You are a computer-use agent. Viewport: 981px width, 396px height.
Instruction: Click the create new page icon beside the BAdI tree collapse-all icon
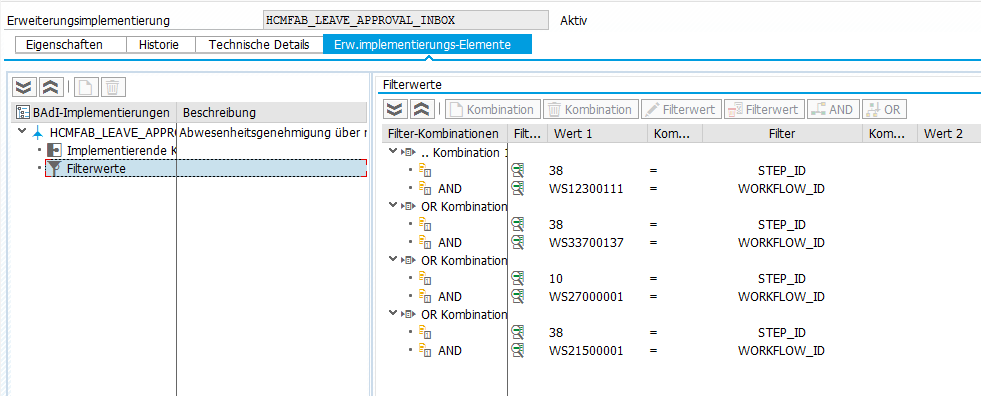click(86, 87)
